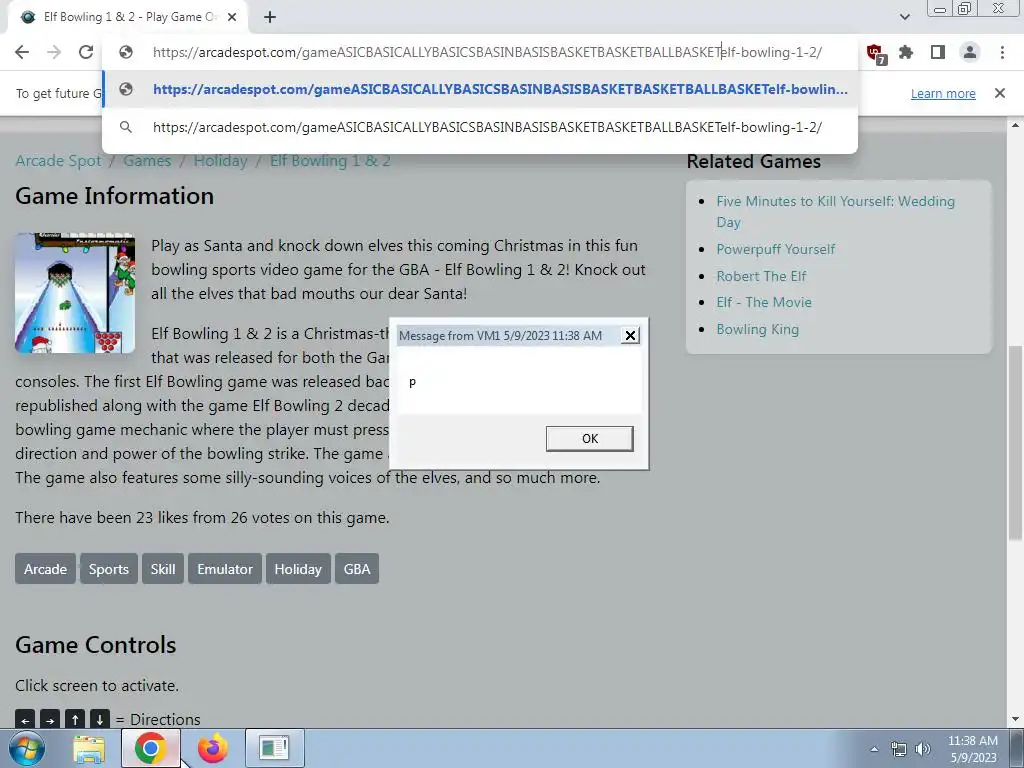Toggle the browser side panel icon
Image resolution: width=1024 pixels, height=768 pixels.
(938, 52)
